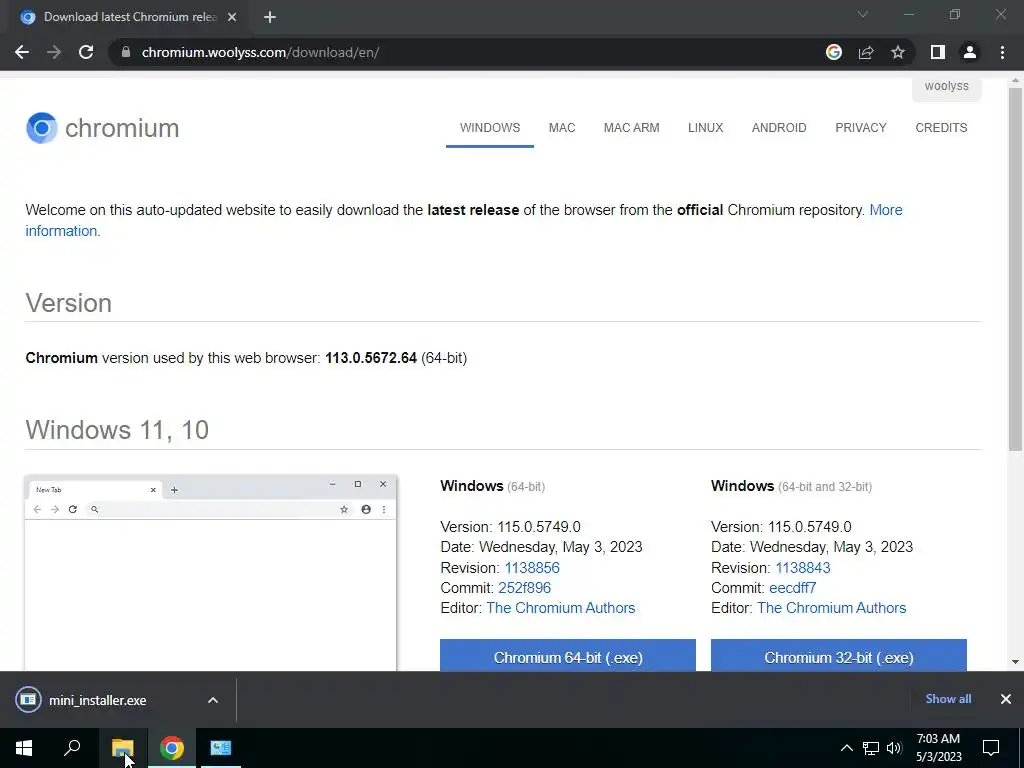This screenshot has height=768, width=1024.
Task: Show hidden system tray icons
Action: (846, 748)
